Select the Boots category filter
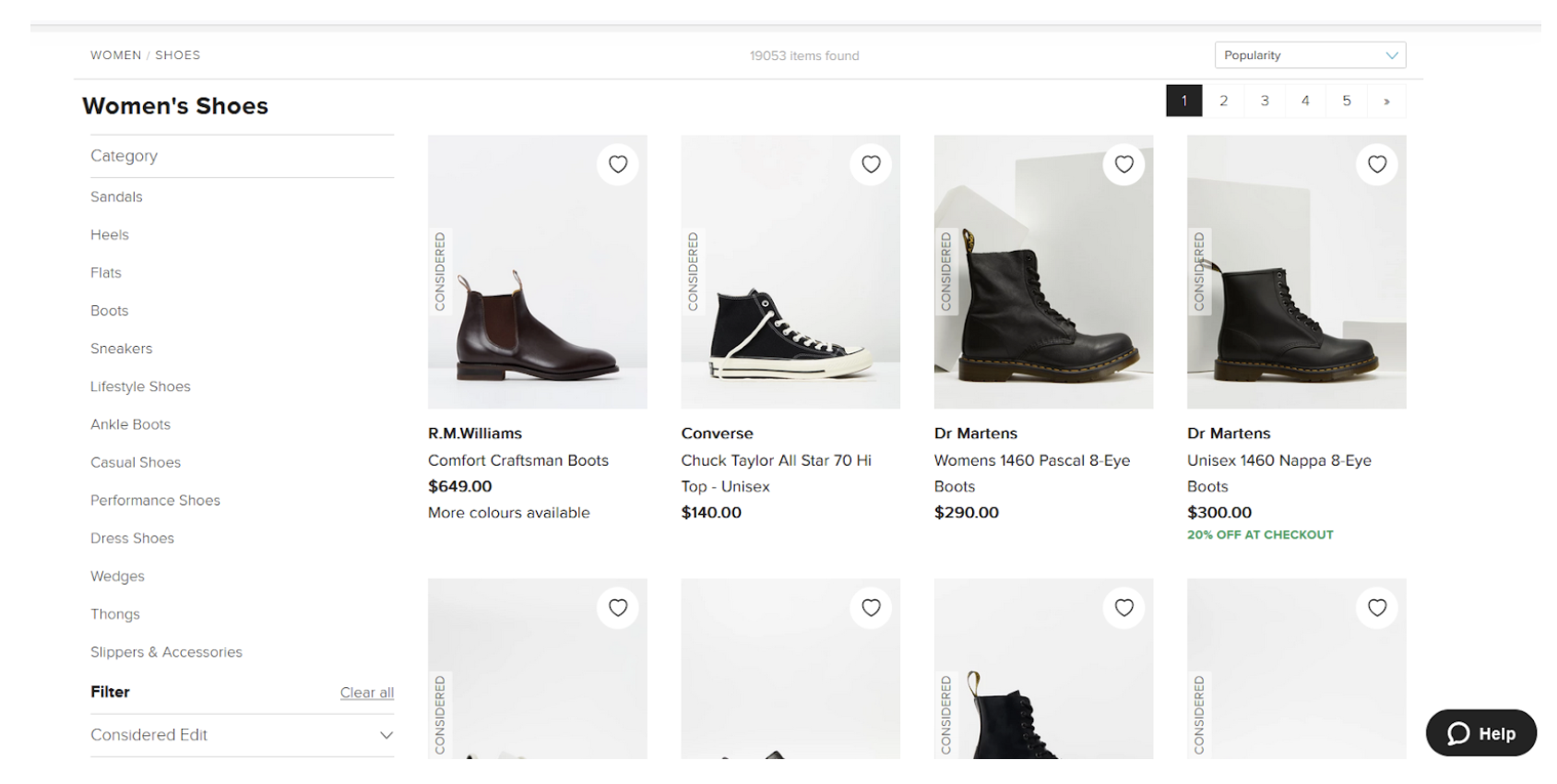Viewport: 1557px width, 784px height. click(x=109, y=311)
